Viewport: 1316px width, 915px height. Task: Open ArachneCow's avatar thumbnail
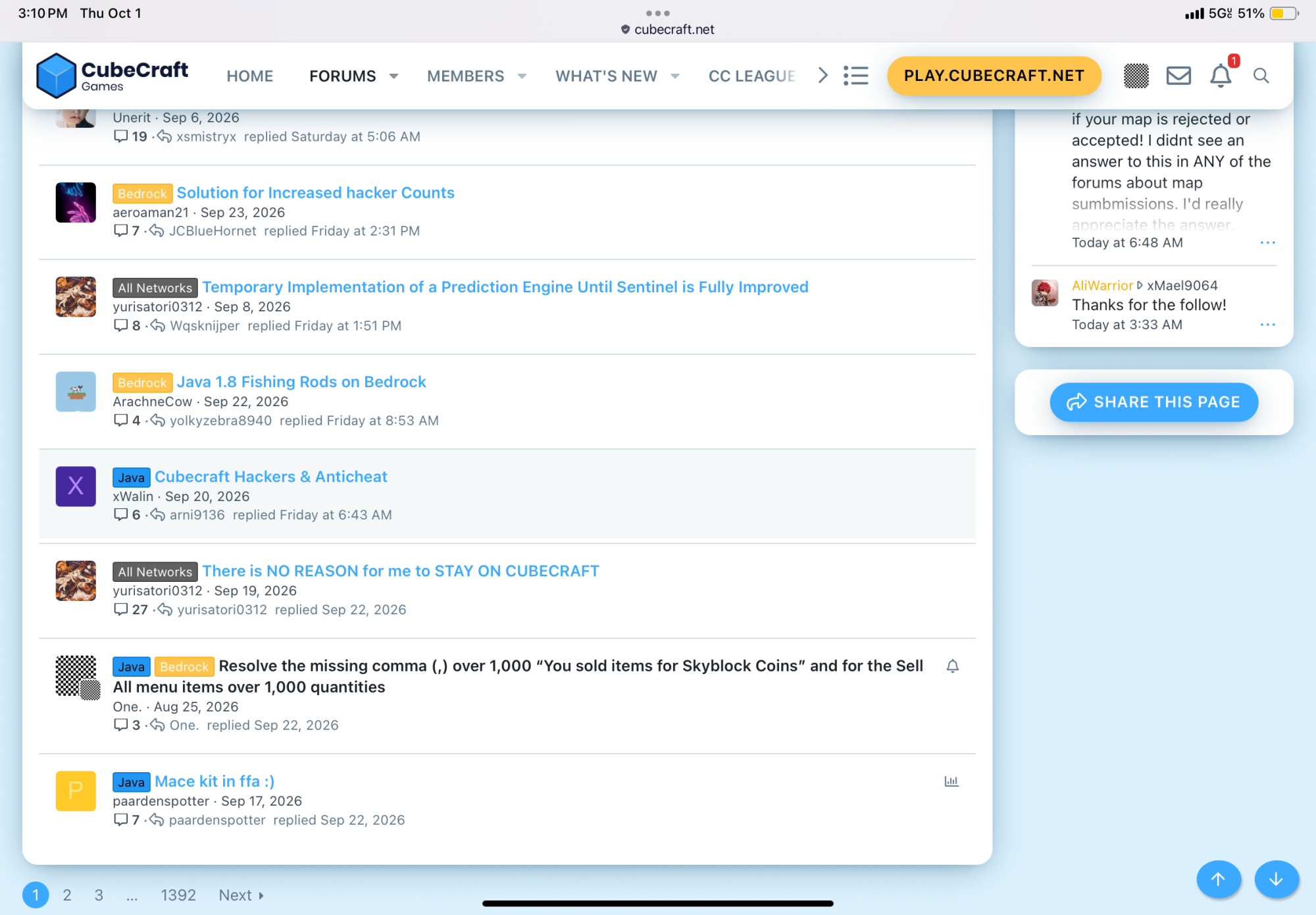(x=76, y=392)
